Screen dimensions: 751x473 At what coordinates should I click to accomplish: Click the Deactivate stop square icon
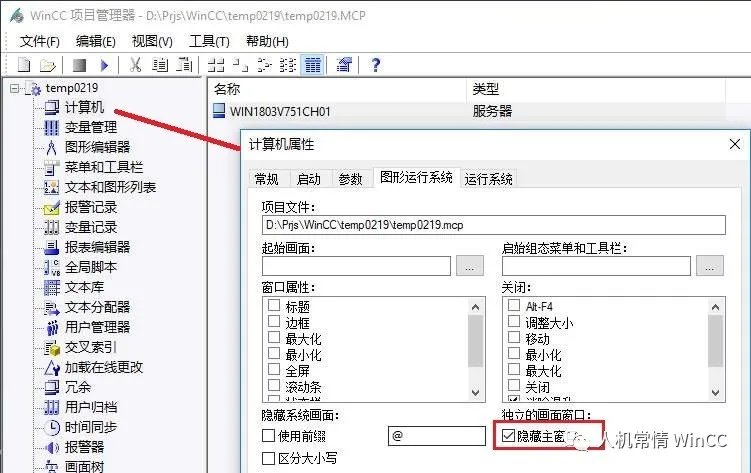pyautogui.click(x=79, y=65)
